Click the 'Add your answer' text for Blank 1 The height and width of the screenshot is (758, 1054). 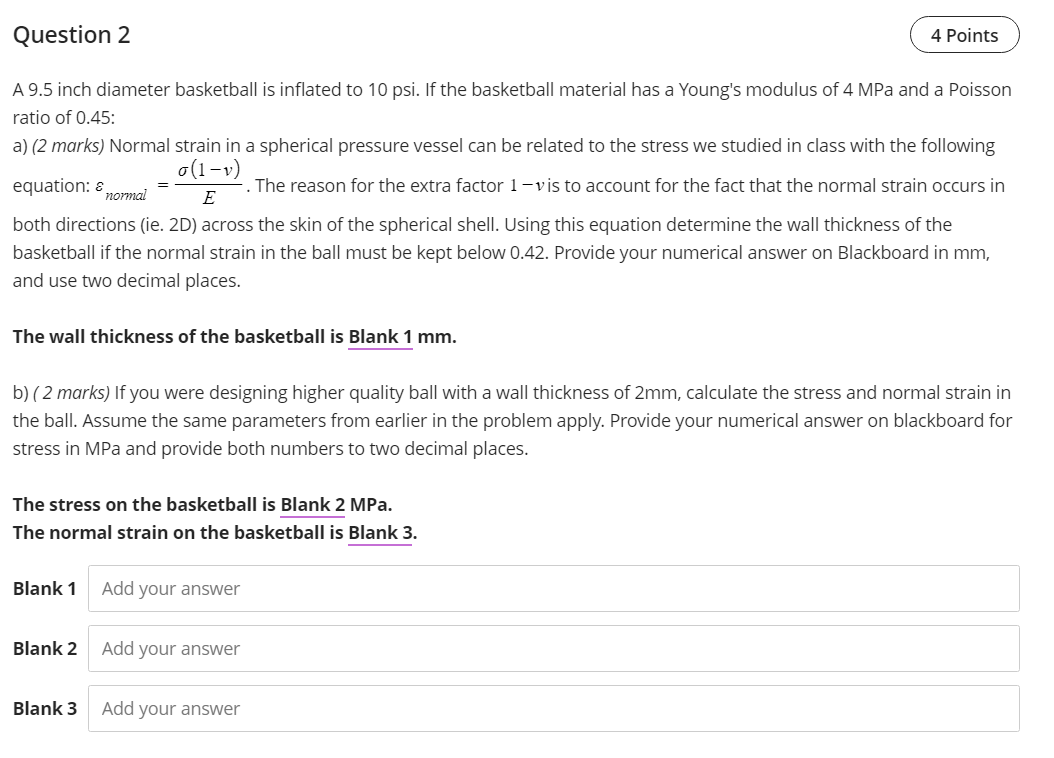(x=168, y=588)
